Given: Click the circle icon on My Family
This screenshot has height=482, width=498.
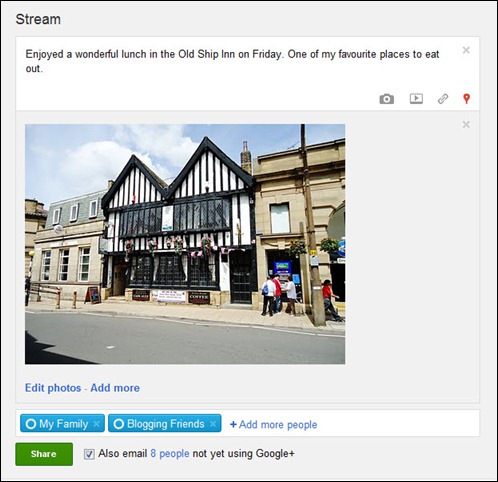Looking at the screenshot, I should click(31, 424).
